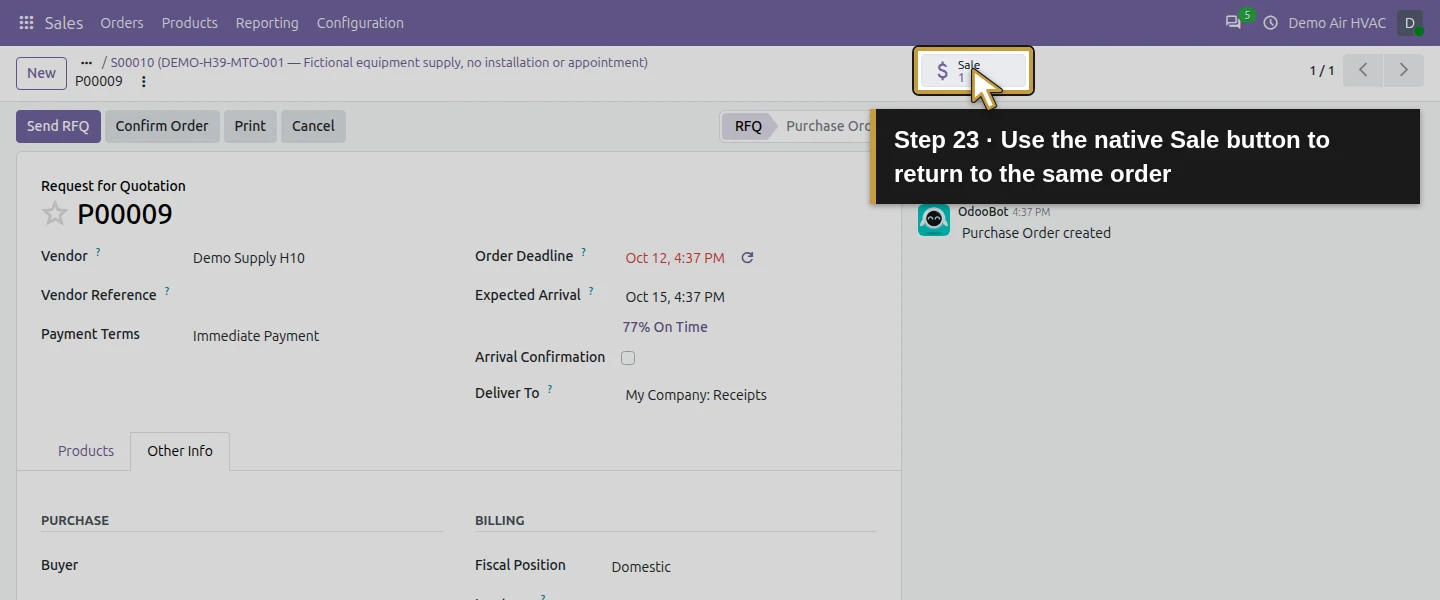This screenshot has height=600, width=1440.
Task: Click Demo Air HVAC company switcher
Action: point(1337,22)
